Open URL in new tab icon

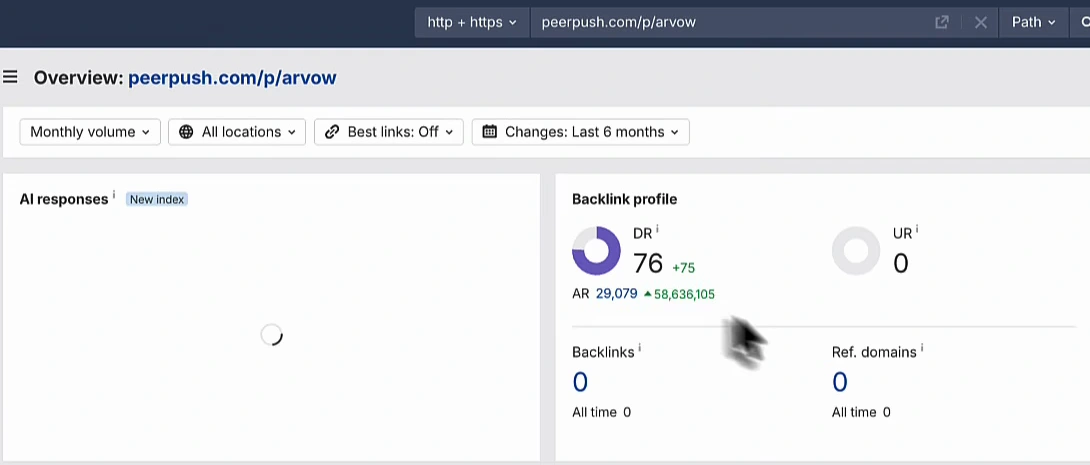[x=941, y=22]
